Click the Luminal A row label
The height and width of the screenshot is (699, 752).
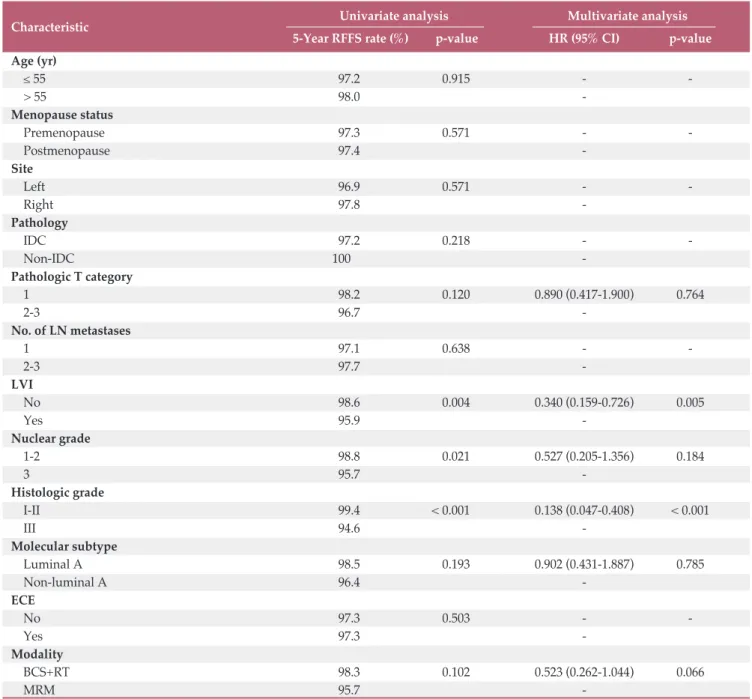click(53, 564)
